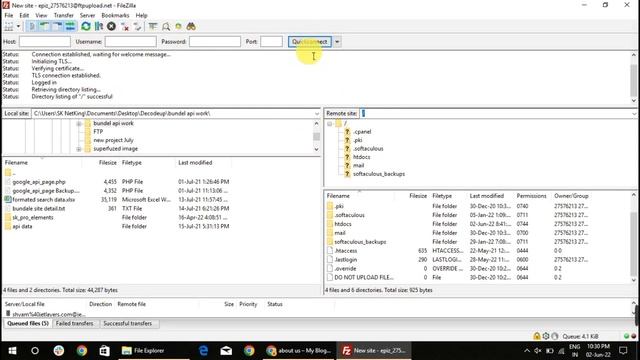Open the Bookmarks menu
Screen dimensions: 640x360
115,15
